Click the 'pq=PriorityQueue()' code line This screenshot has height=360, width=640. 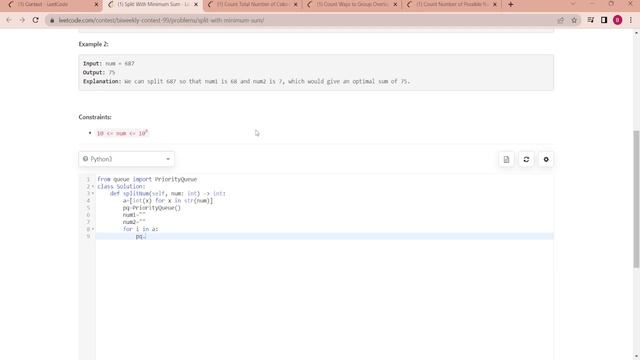[151, 208]
